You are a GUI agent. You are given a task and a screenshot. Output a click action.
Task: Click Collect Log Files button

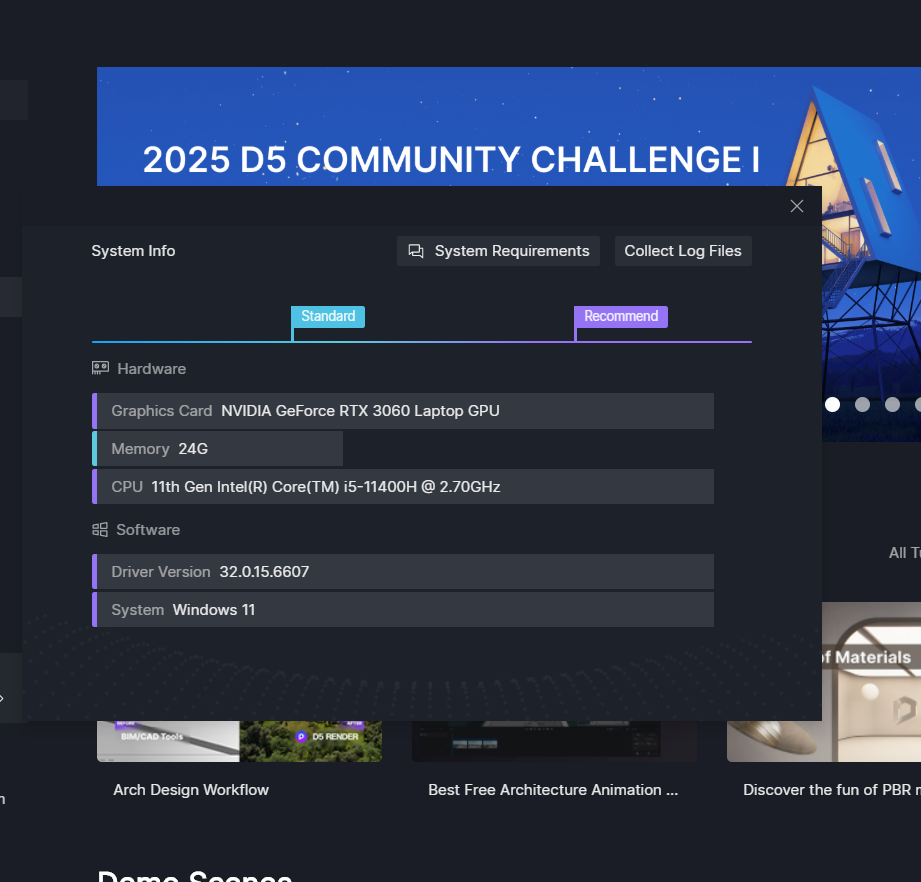[x=683, y=251]
